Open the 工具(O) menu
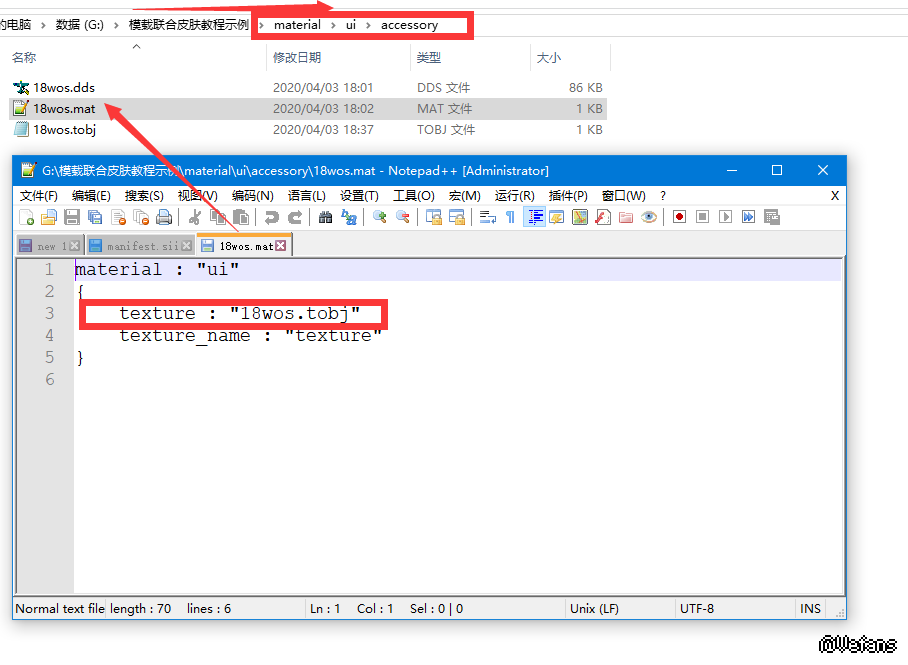 pyautogui.click(x=413, y=196)
